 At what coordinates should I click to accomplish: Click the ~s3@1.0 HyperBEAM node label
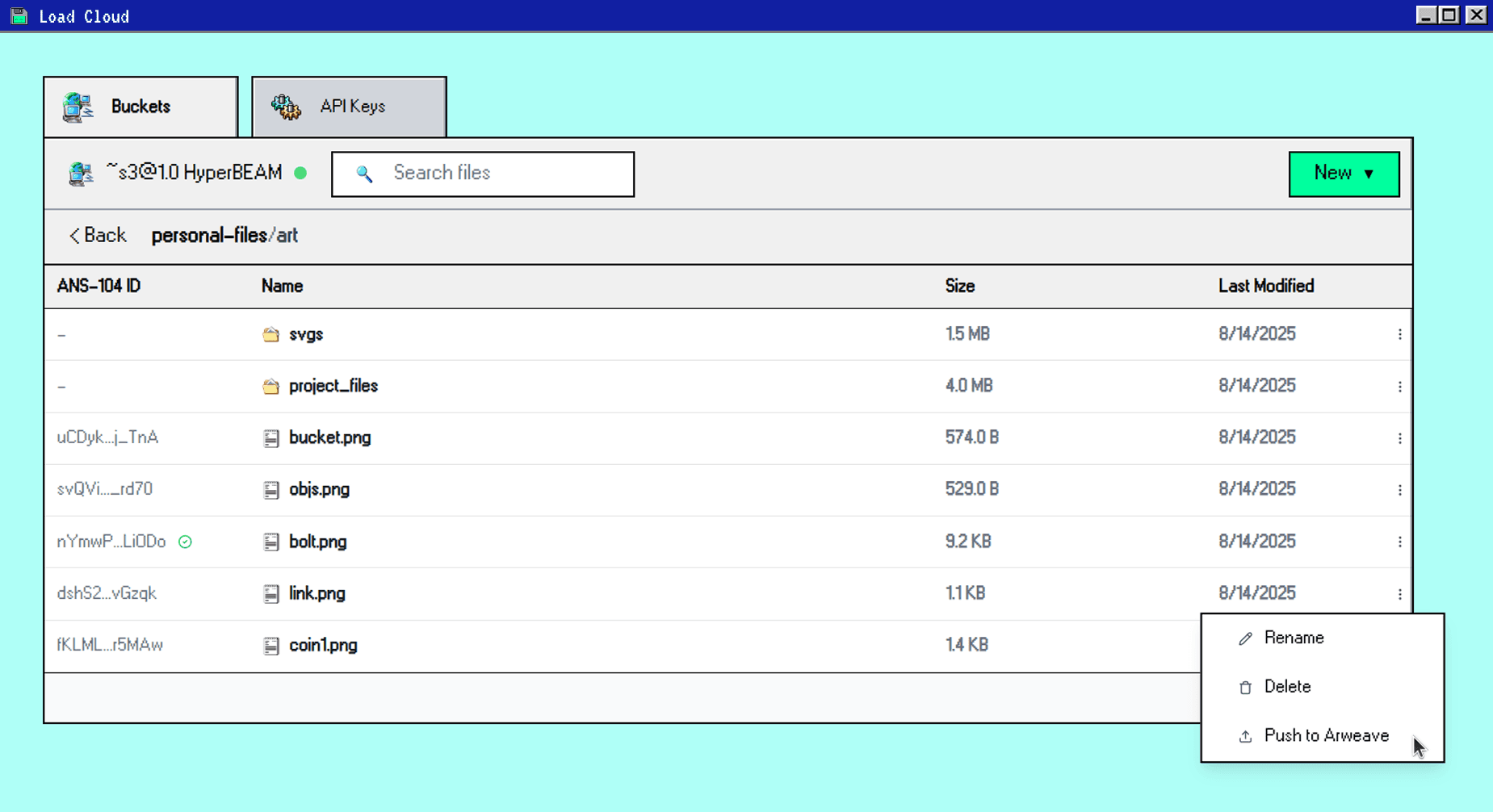(194, 173)
